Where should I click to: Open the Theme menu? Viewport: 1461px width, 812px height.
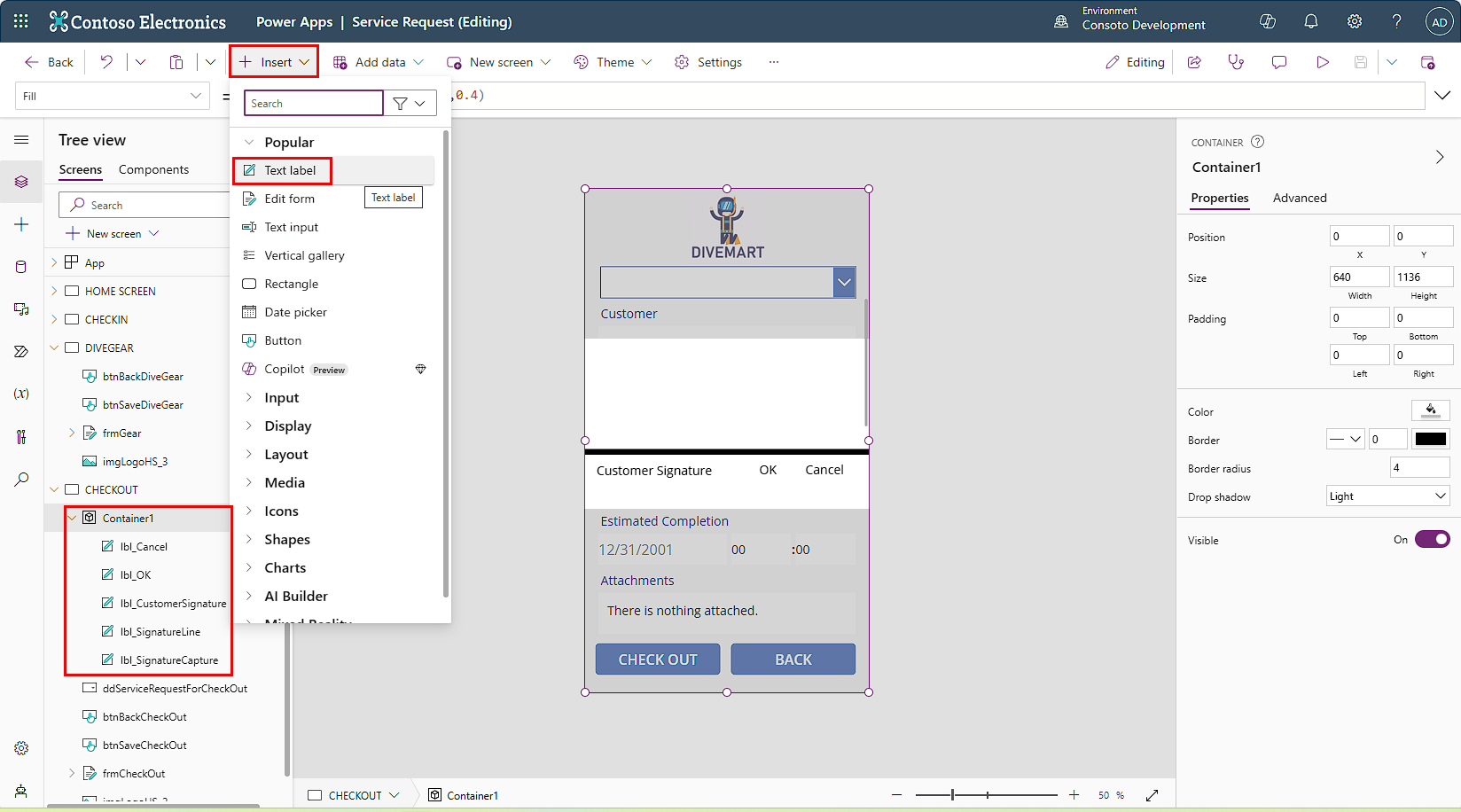pos(611,61)
